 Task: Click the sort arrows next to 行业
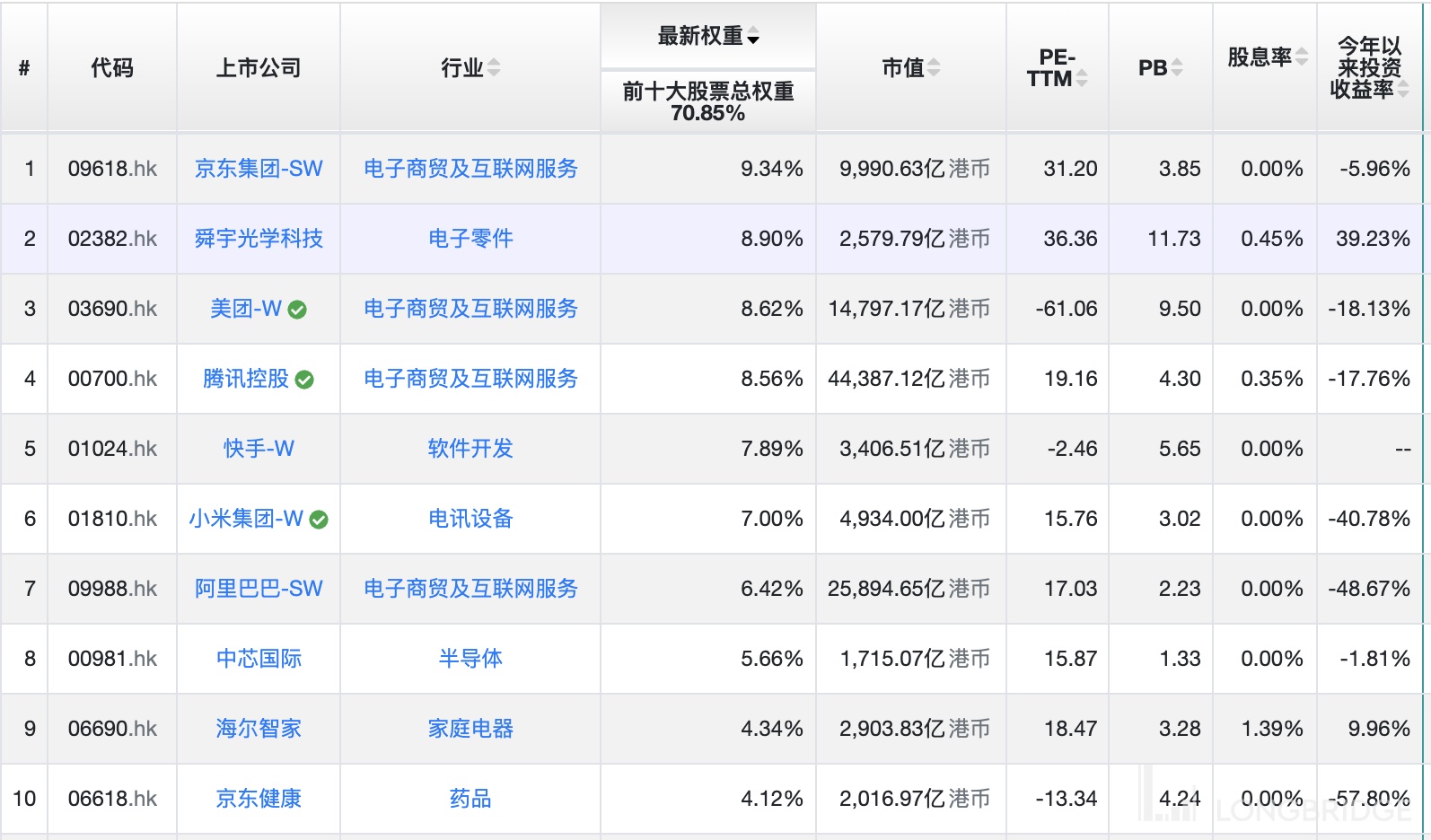(494, 68)
